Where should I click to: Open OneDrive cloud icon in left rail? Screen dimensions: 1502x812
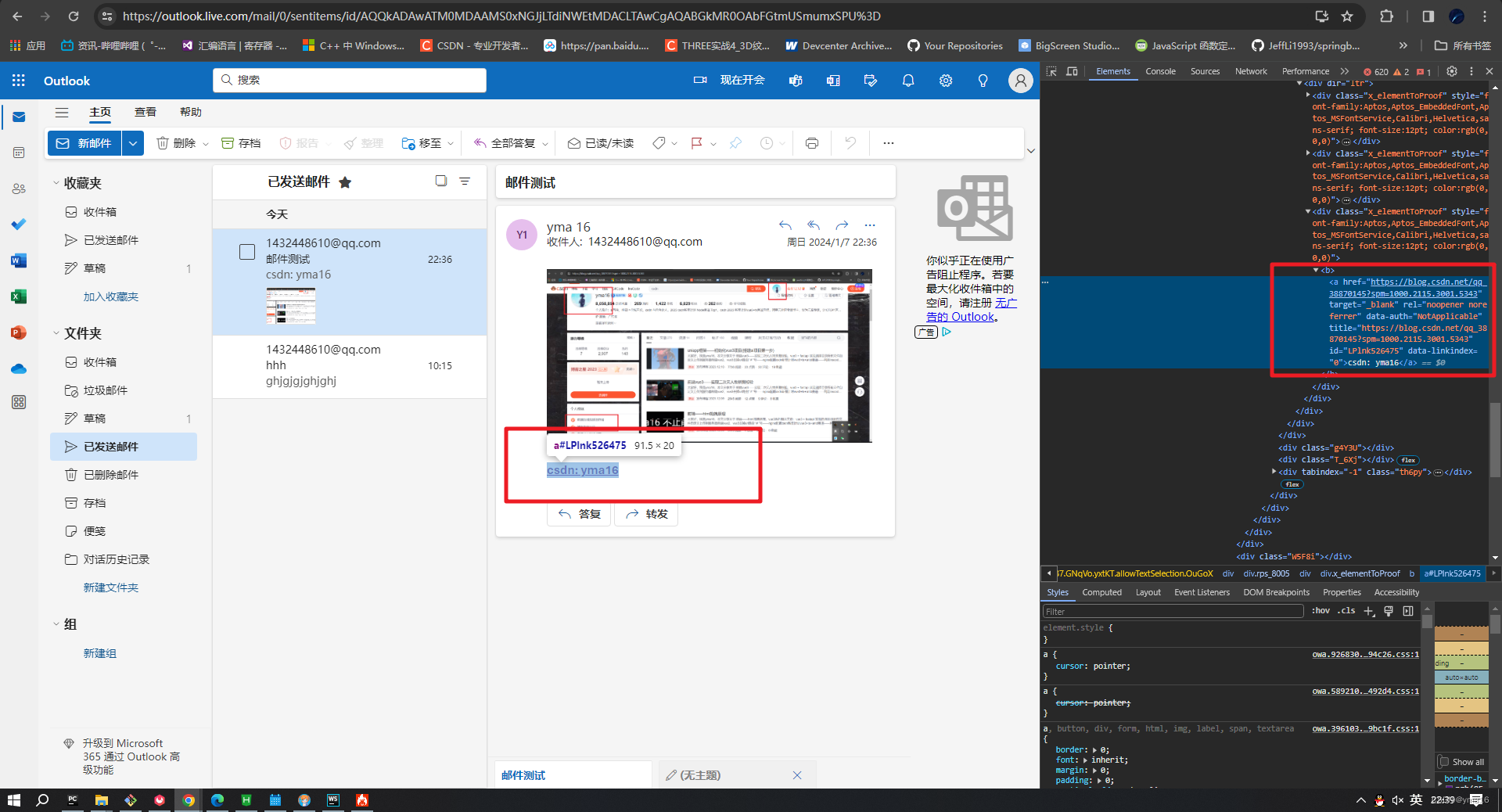[19, 368]
